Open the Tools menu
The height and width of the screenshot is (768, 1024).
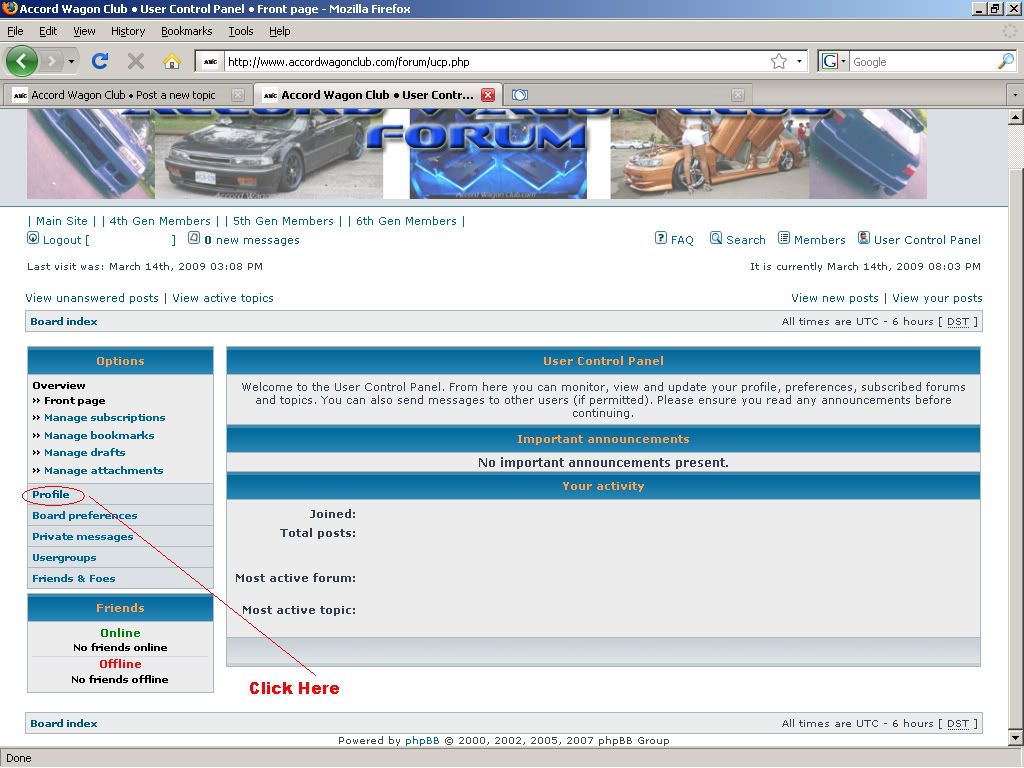[240, 31]
